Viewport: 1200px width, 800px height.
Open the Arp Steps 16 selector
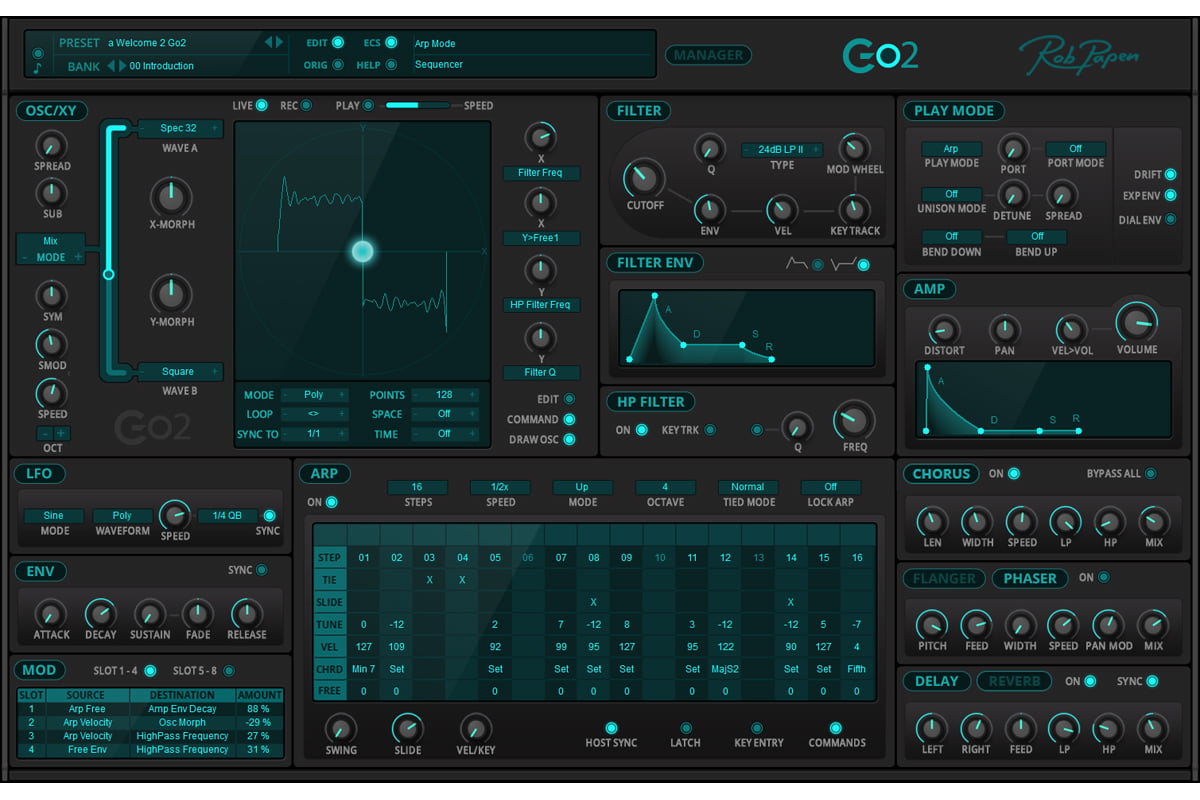coord(417,487)
